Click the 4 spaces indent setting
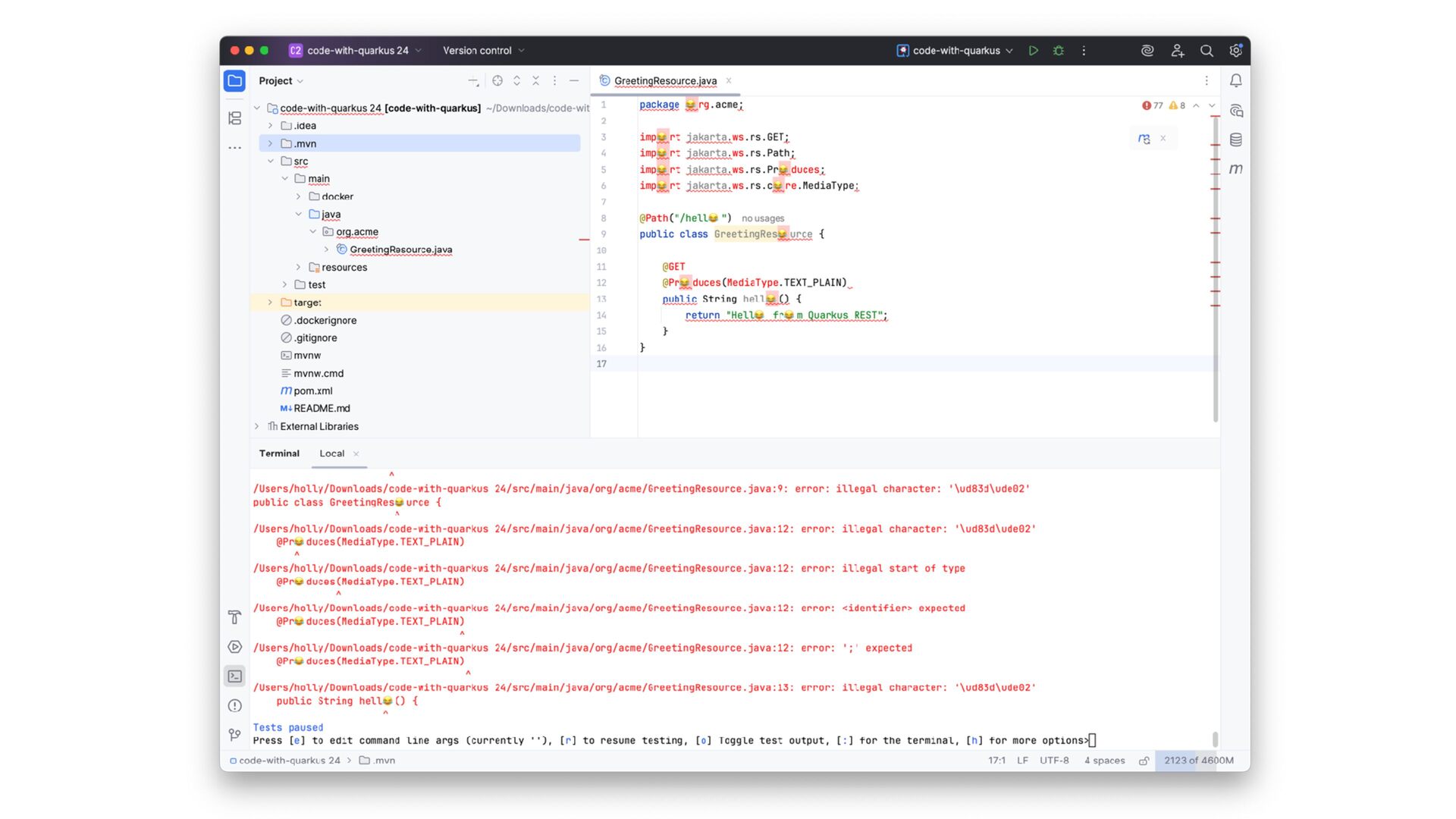 1104,761
